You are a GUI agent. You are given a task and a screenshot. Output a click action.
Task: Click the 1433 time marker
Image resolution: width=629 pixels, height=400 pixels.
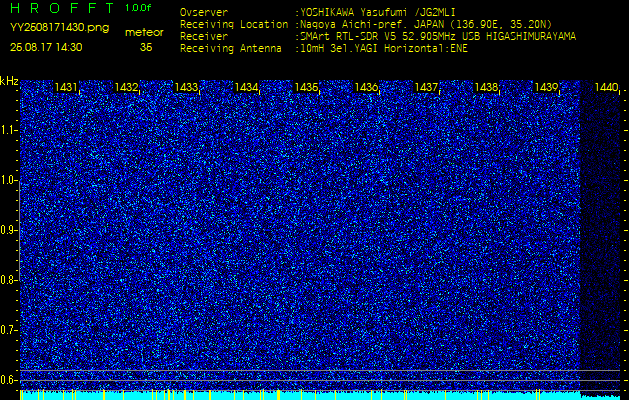click(x=186, y=87)
